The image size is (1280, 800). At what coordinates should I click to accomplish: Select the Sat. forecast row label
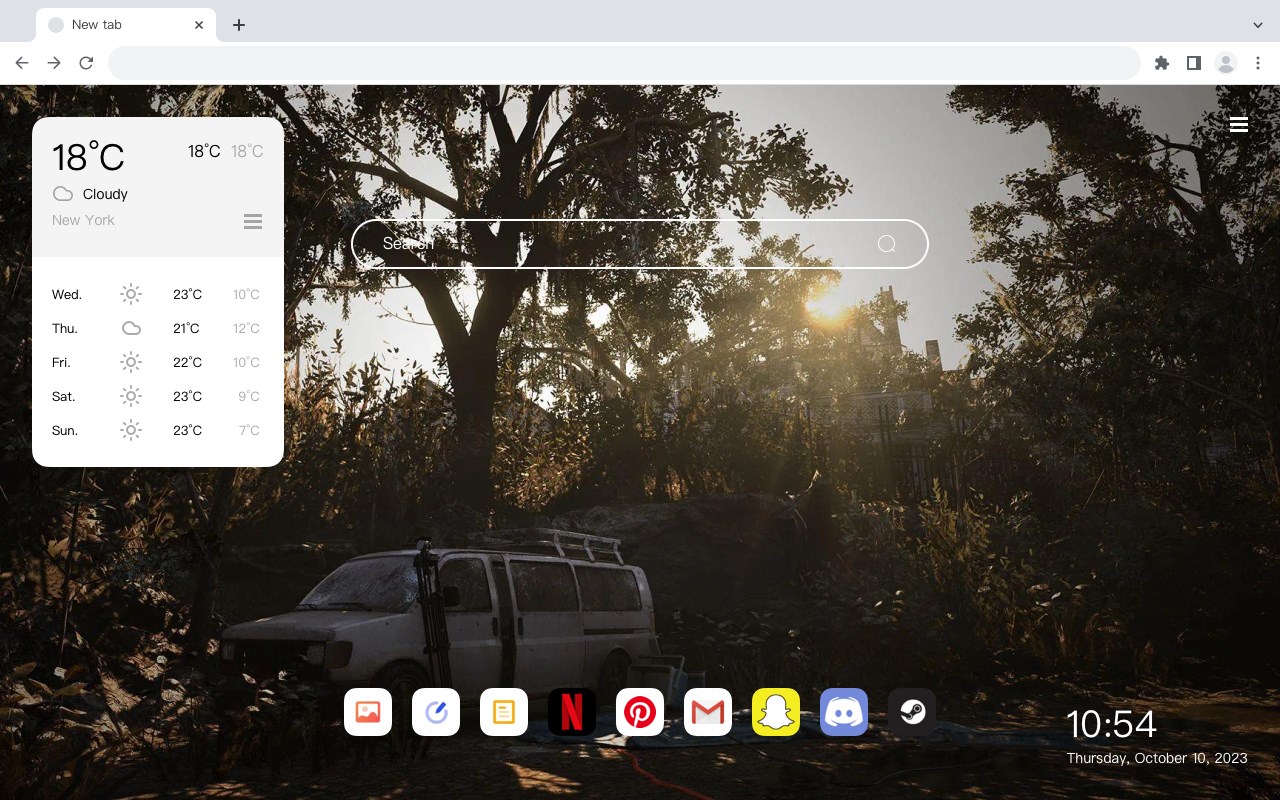(64, 396)
